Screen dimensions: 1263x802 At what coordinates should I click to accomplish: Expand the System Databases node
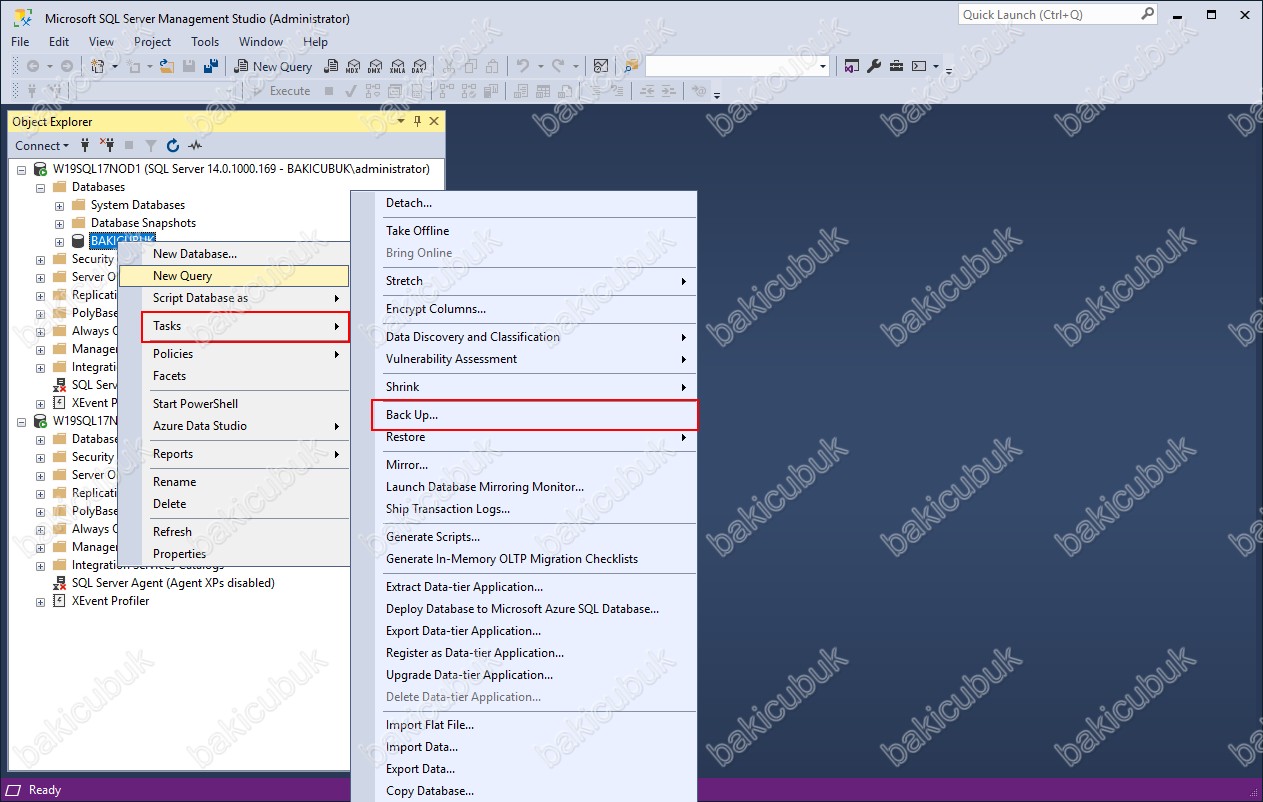tap(60, 205)
